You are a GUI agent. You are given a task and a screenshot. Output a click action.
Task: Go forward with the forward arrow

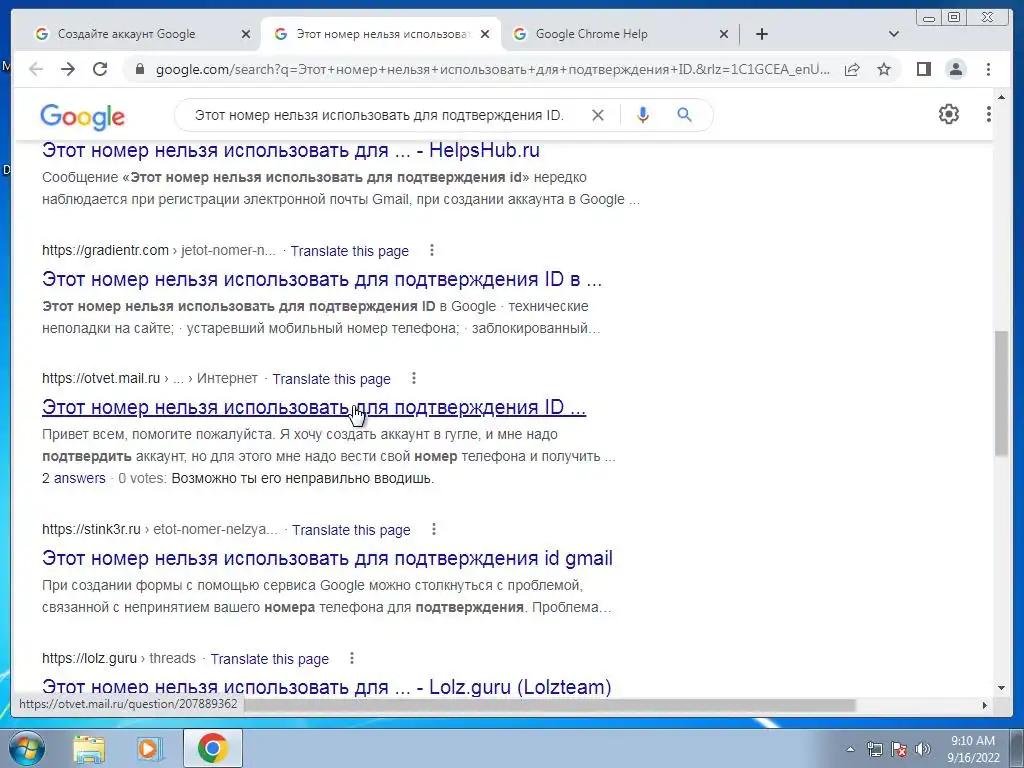68,69
